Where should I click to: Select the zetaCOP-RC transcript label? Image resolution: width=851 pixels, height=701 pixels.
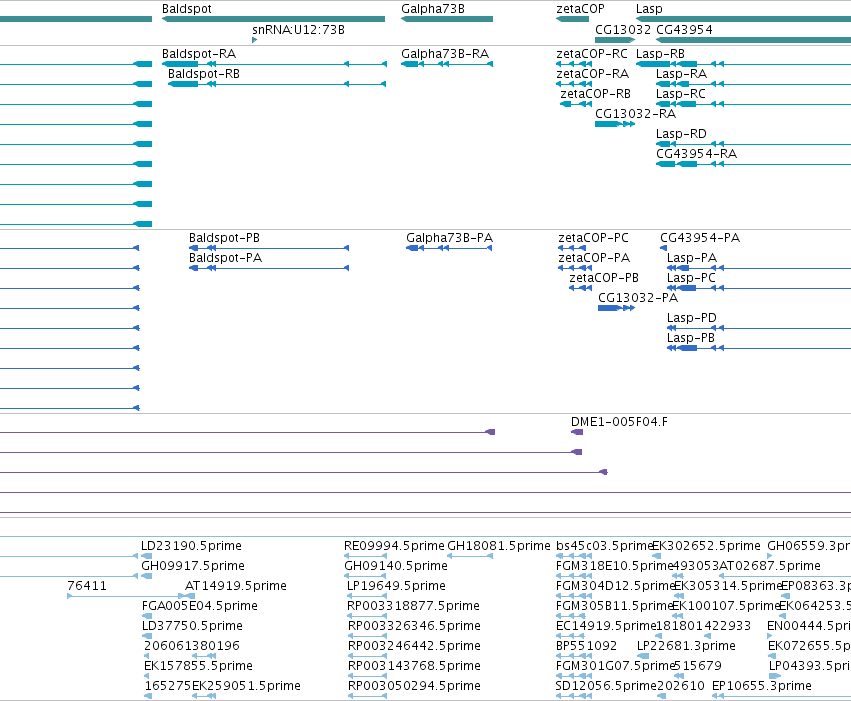592,54
